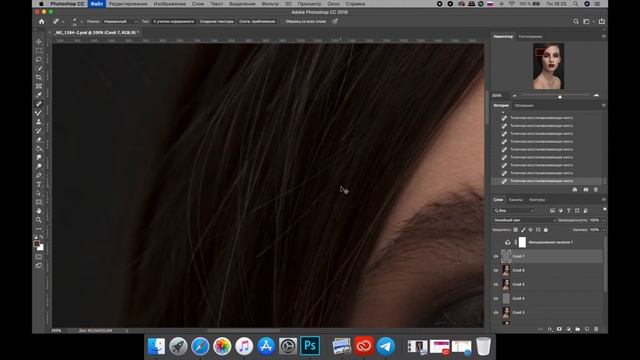Select the Frame tool
Image resolution: width=640 pixels, height=360 pixels.
(x=39, y=86)
